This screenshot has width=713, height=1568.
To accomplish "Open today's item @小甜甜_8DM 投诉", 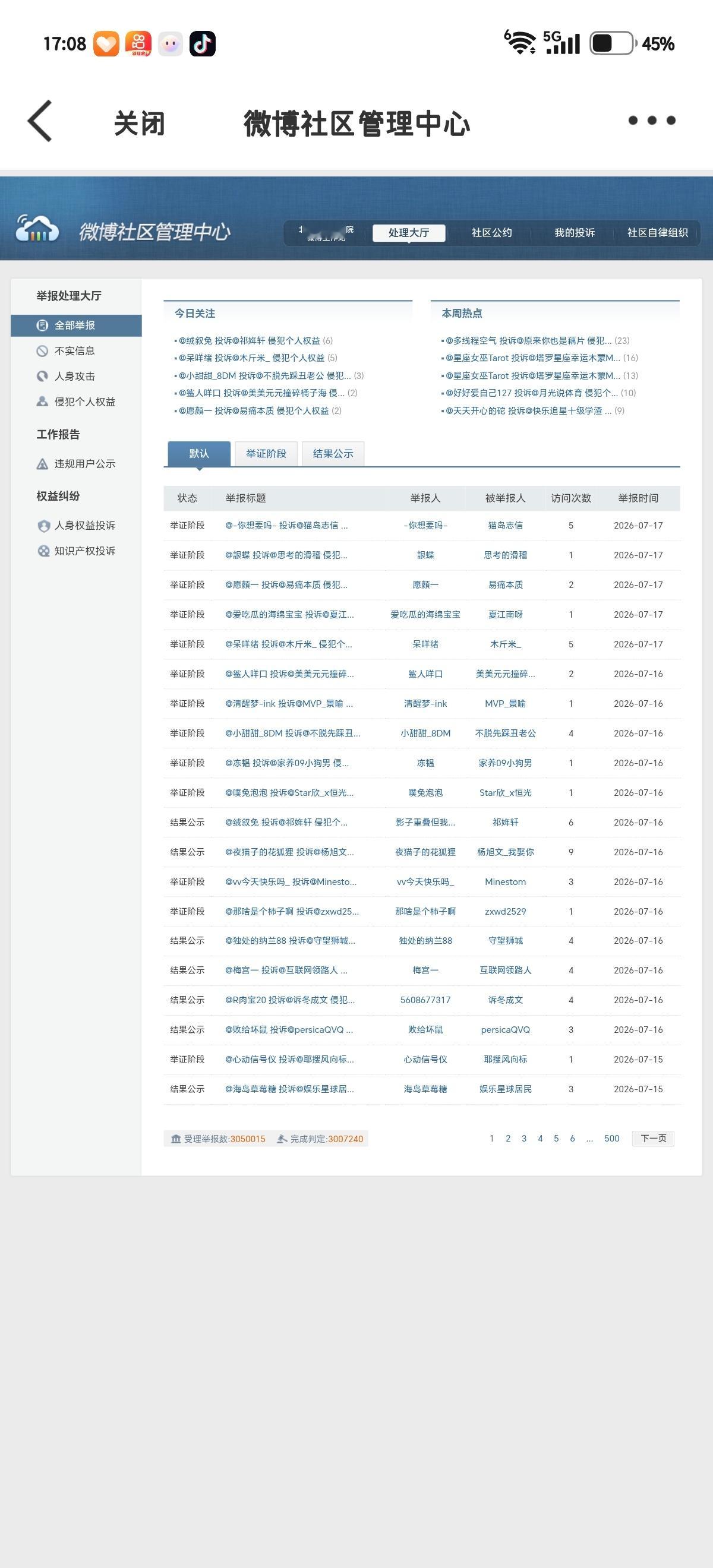I will click(x=265, y=375).
